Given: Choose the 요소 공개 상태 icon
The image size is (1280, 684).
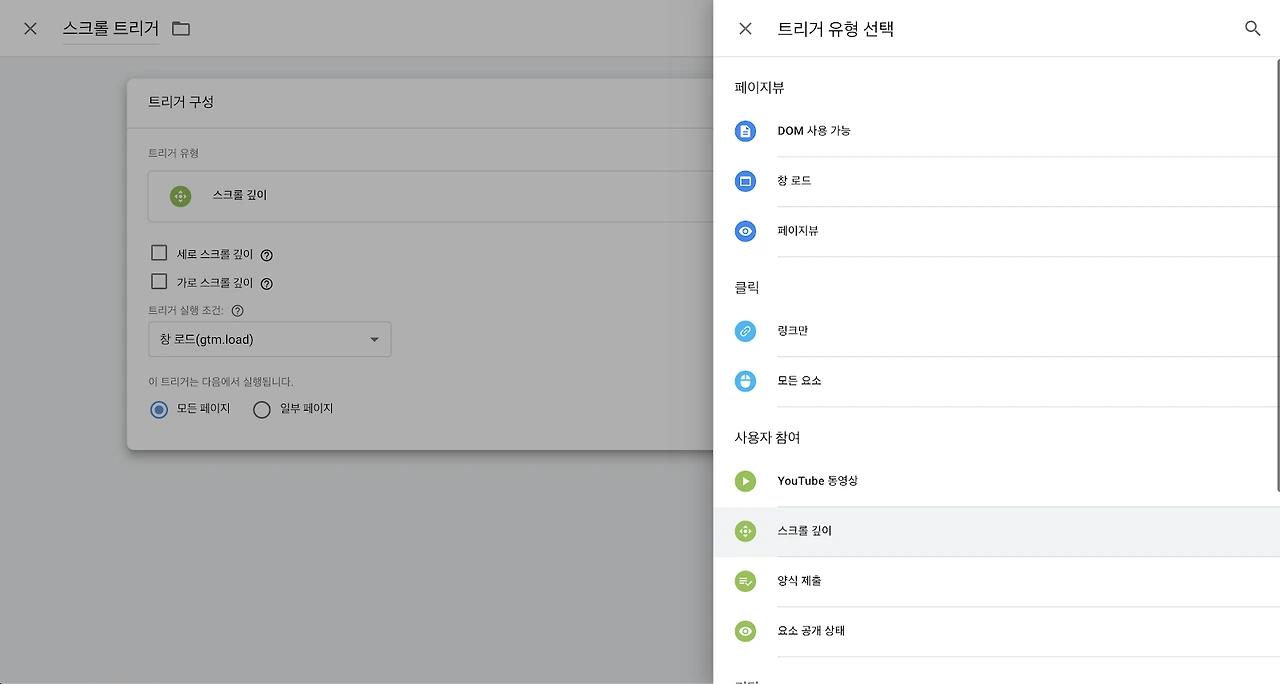Looking at the screenshot, I should [x=745, y=631].
